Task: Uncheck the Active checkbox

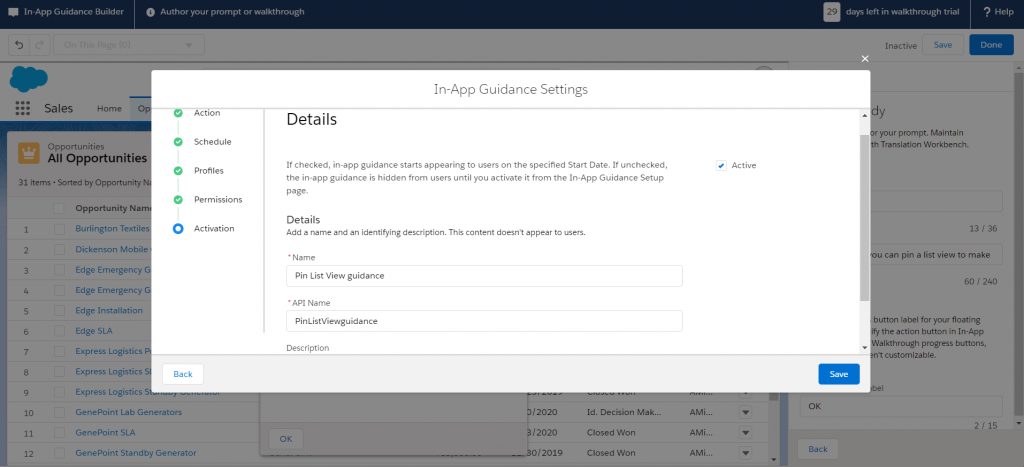Action: point(721,165)
